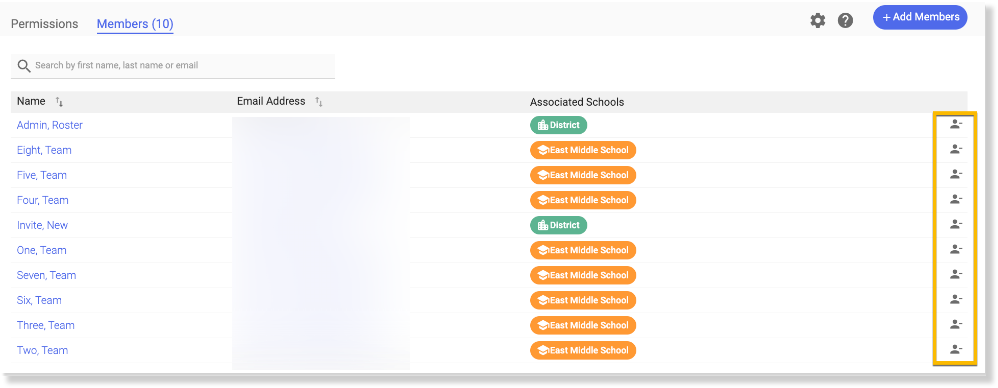Viewport: 998px width, 388px height.
Task: Open the settings gear icon
Action: click(817, 21)
